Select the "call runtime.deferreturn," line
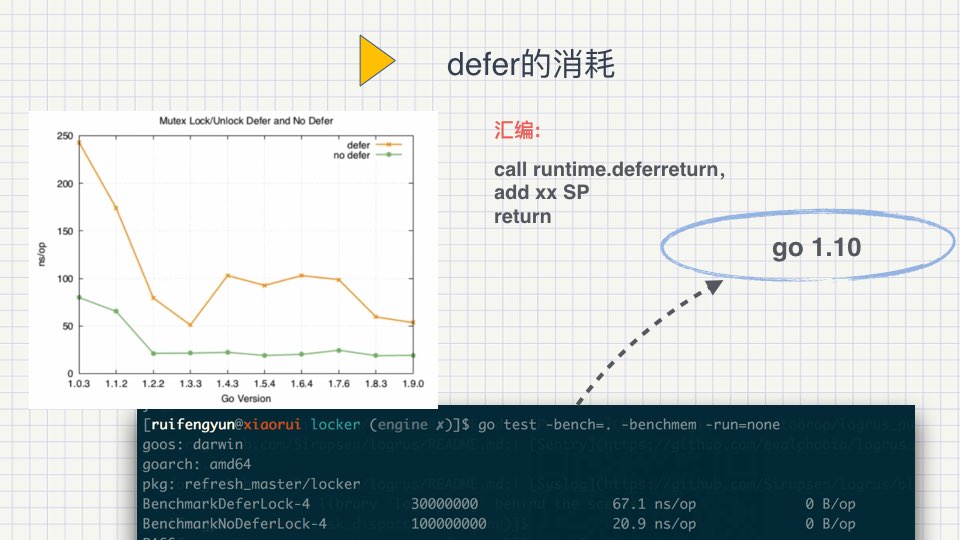 609,169
